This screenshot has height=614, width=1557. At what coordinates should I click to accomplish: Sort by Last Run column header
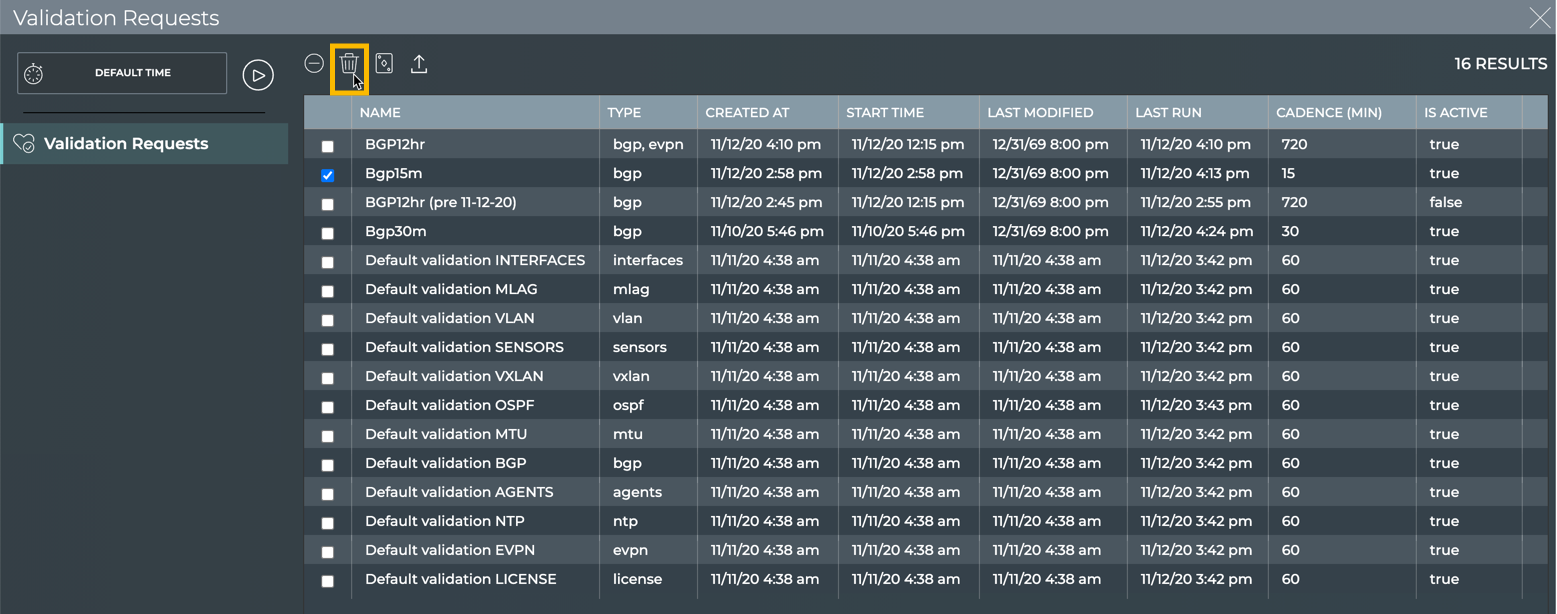(1168, 113)
